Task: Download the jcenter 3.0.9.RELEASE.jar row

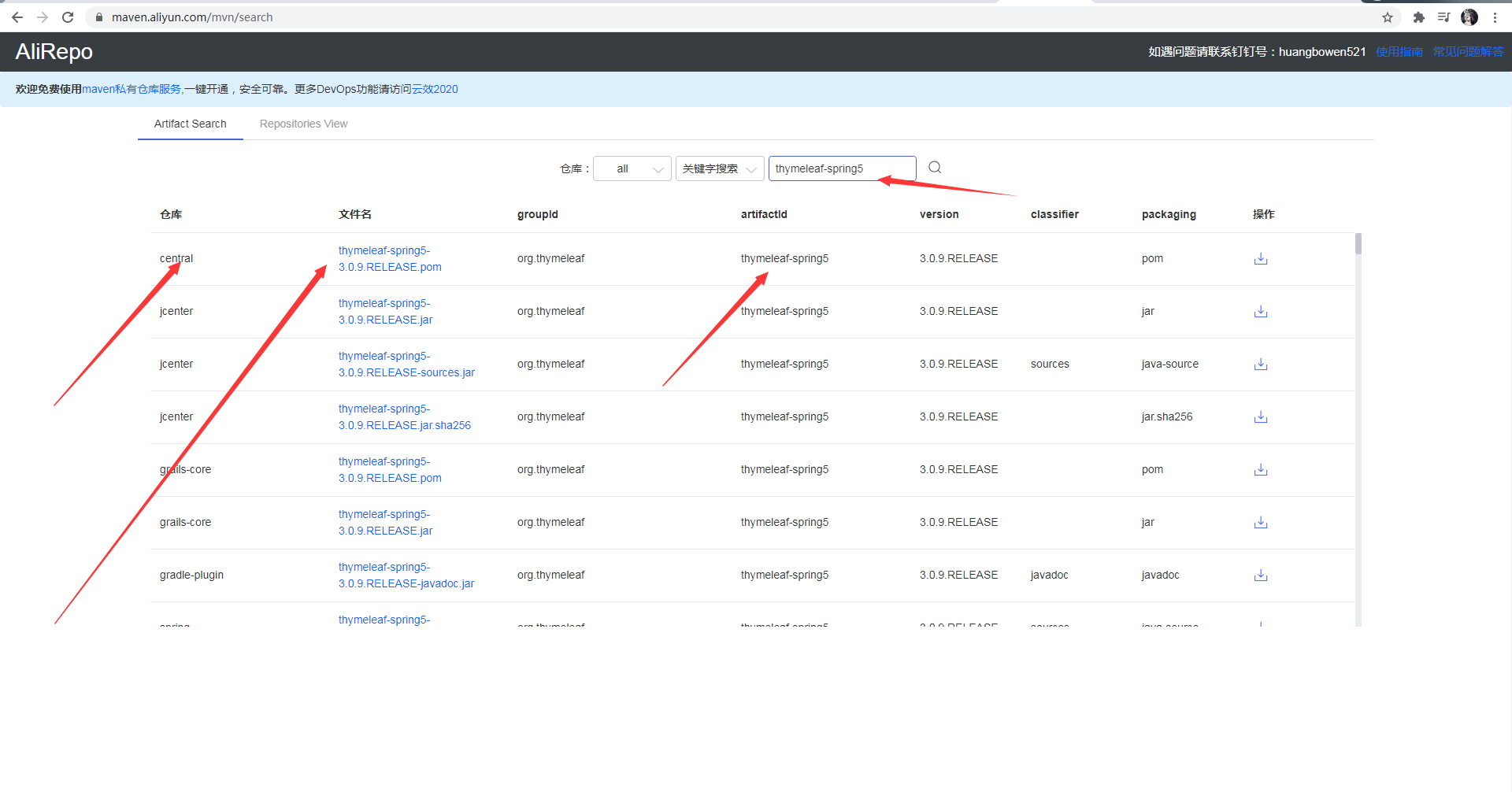Action: tap(1261, 311)
